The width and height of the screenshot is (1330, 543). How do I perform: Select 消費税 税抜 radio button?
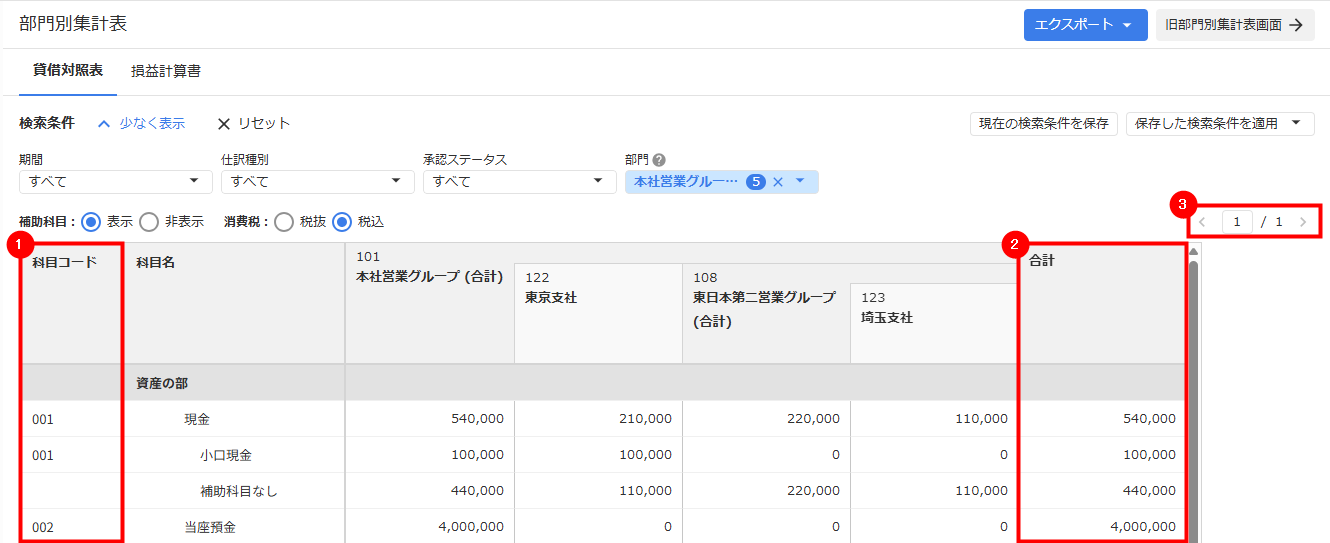coord(284,222)
